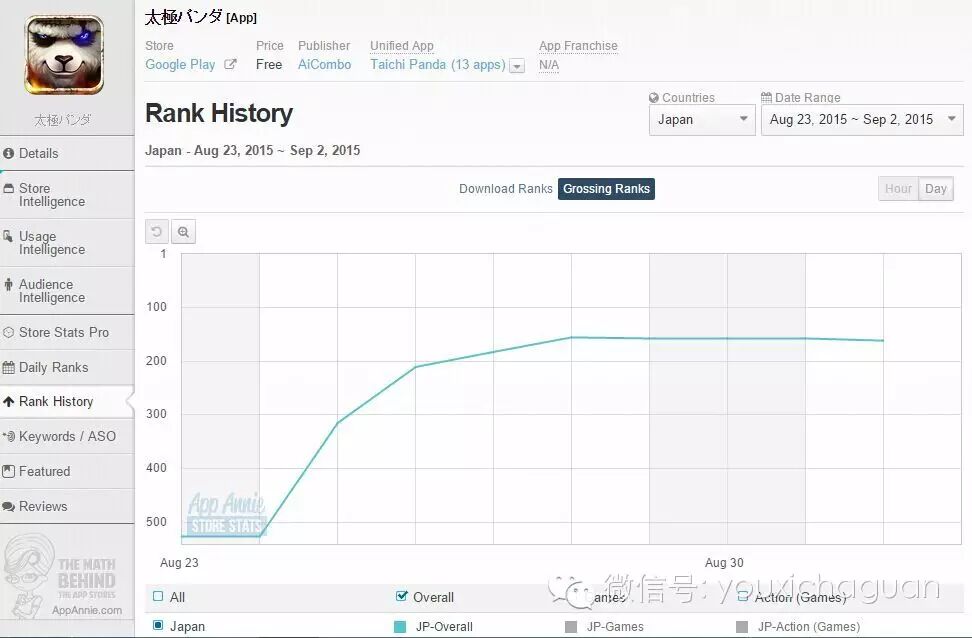Image resolution: width=972 pixels, height=638 pixels.
Task: Open the Reviews sidebar section
Action: (x=67, y=506)
